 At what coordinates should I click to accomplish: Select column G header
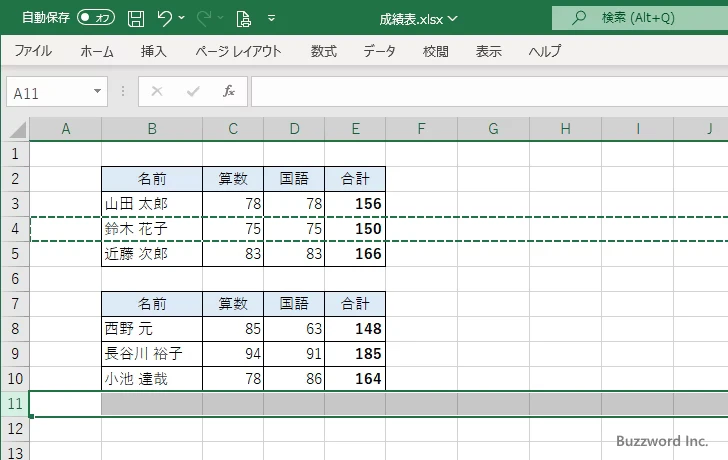(x=494, y=129)
